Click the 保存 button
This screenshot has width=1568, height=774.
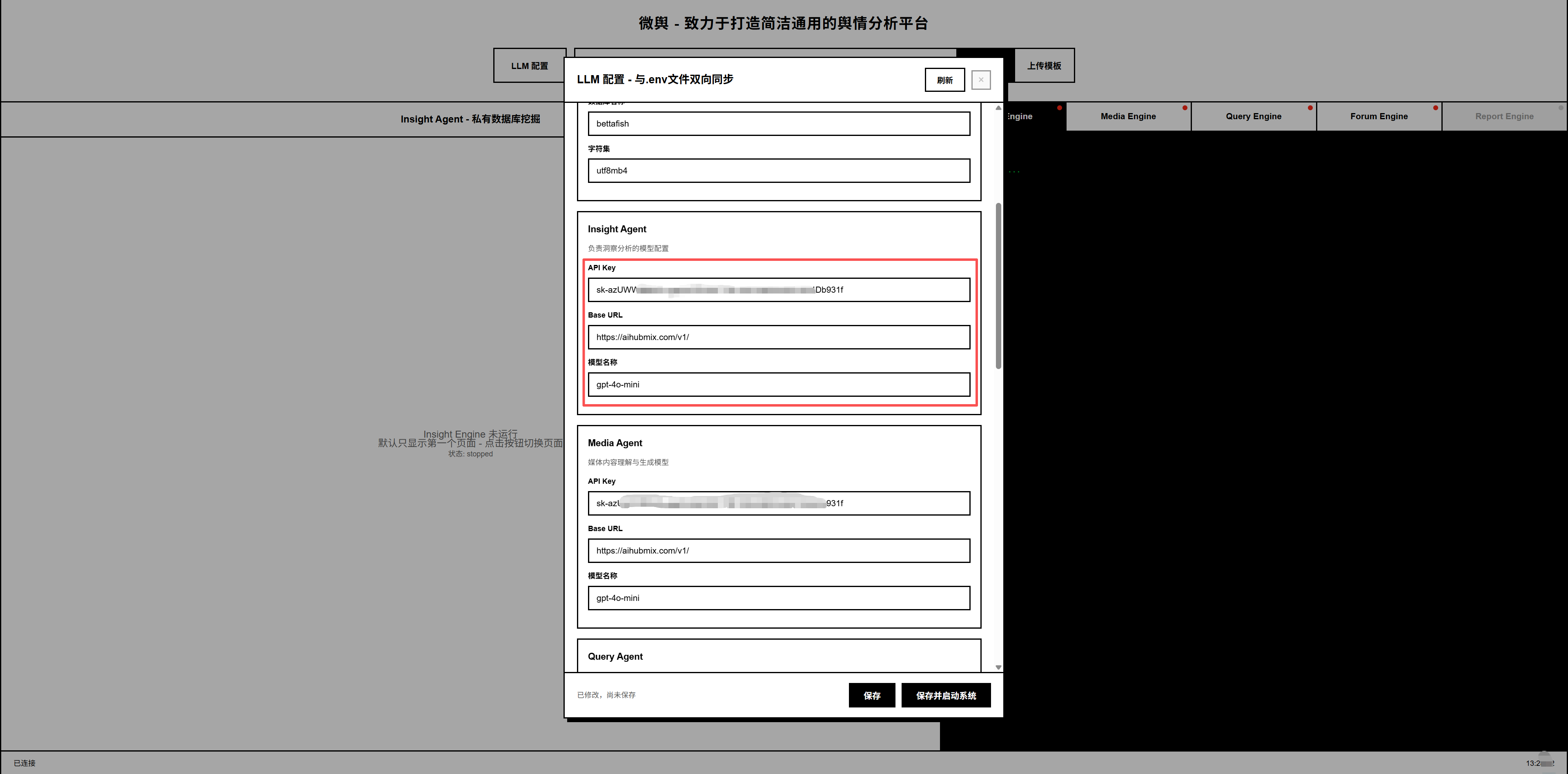click(x=872, y=695)
